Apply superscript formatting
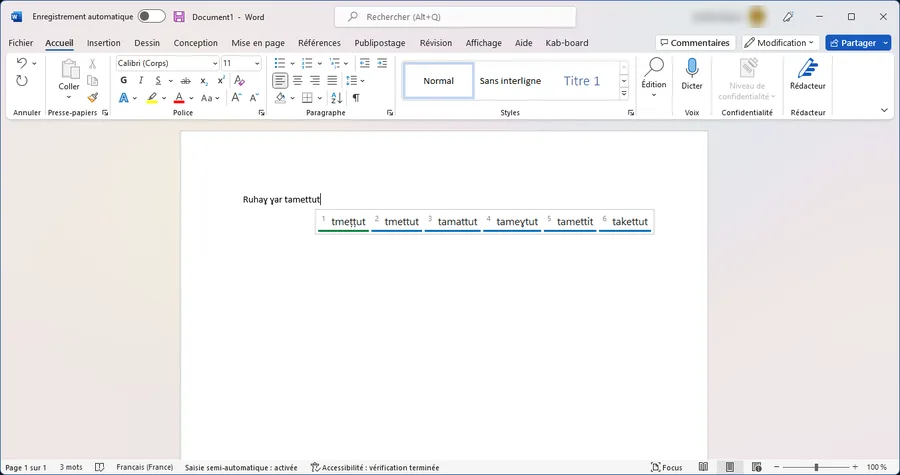This screenshot has height=475, width=900. pos(221,81)
